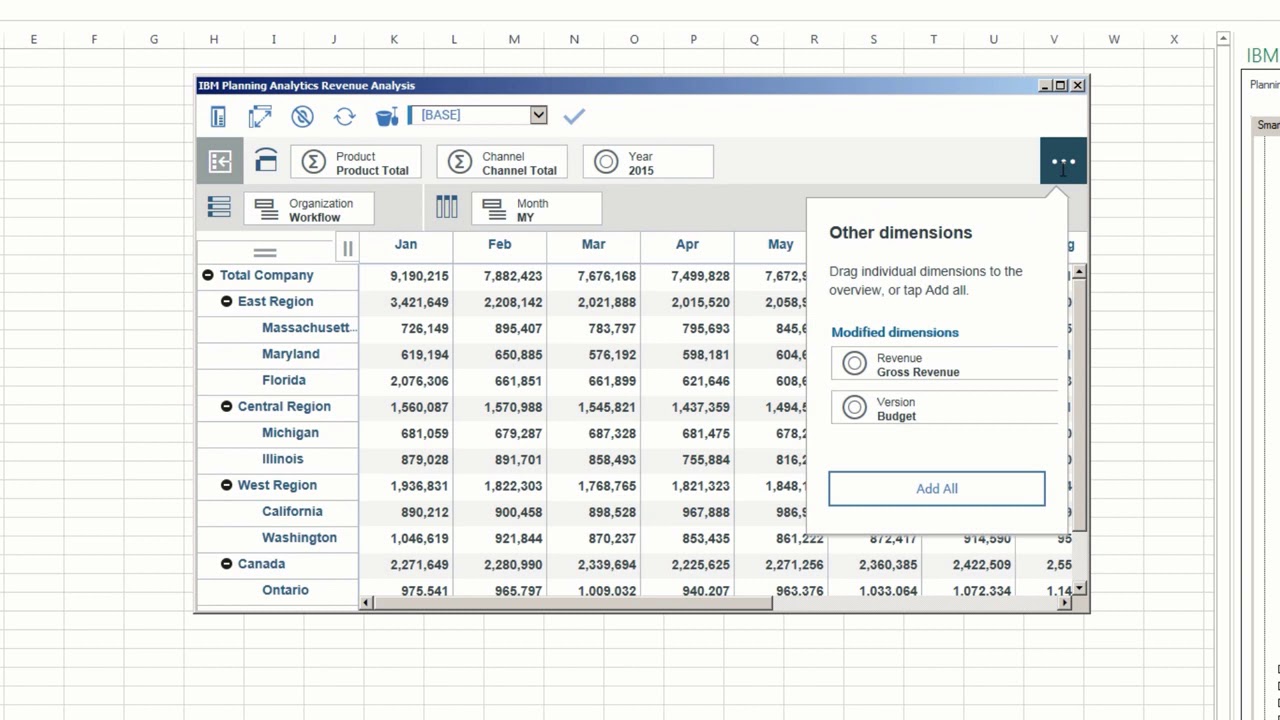Click the row header grip handle
Image resolution: width=1280 pixels, height=720 pixels.
(x=264, y=252)
